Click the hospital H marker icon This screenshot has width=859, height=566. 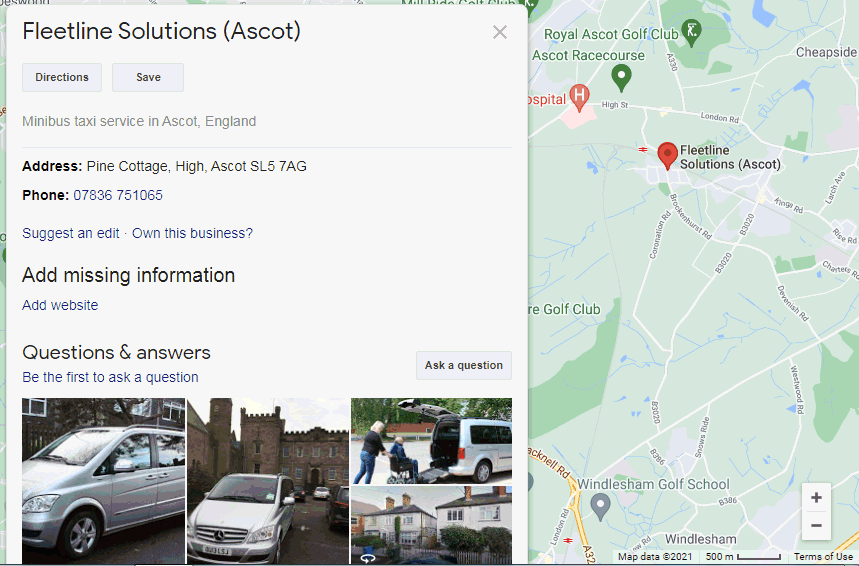point(579,96)
